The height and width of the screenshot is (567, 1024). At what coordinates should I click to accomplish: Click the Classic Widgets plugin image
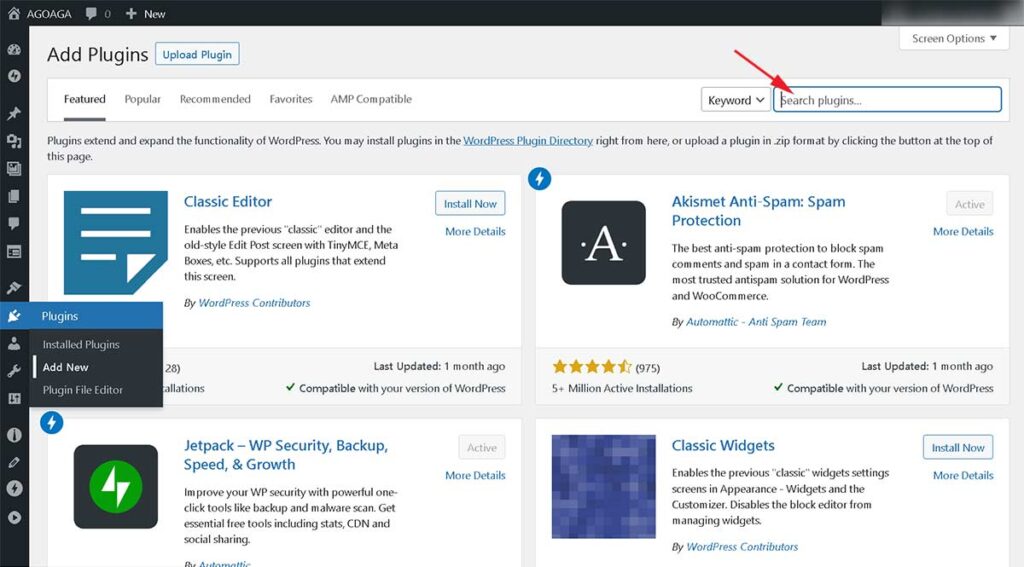tap(603, 487)
